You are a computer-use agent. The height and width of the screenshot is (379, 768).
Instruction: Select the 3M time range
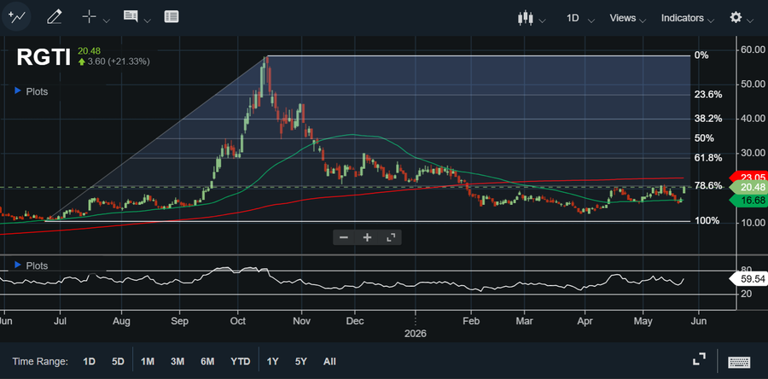coord(177,362)
